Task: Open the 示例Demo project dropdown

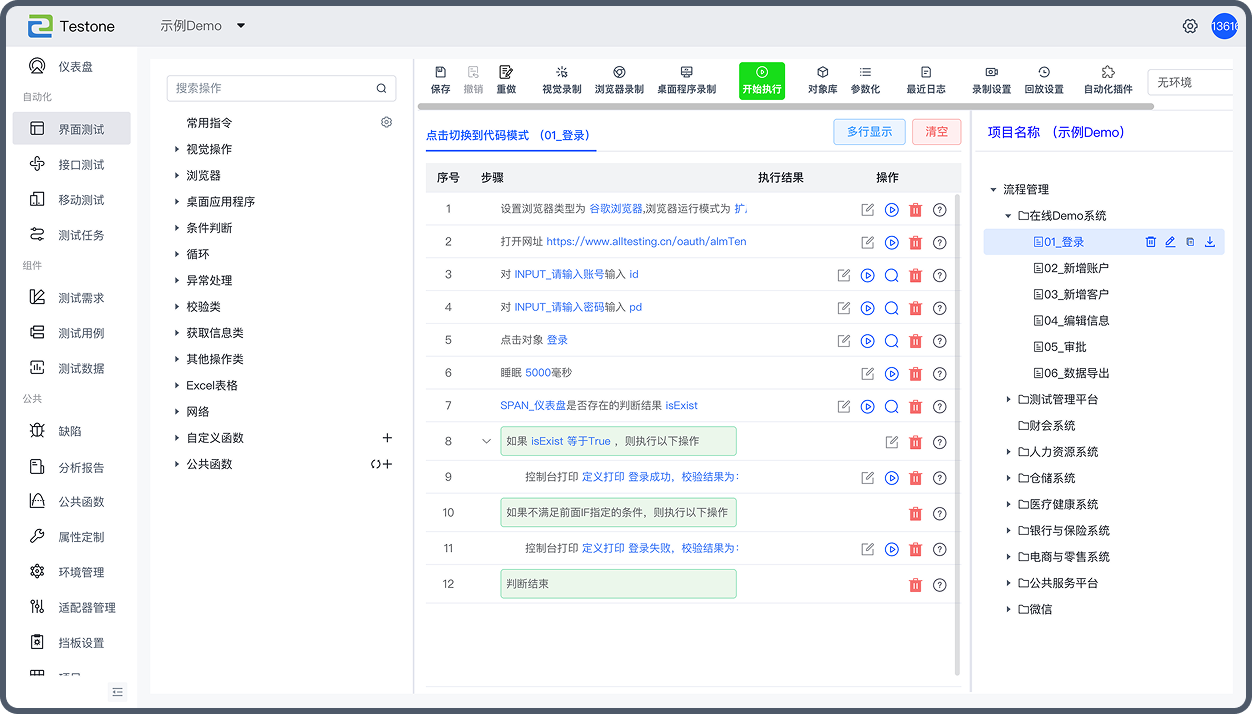Action: tap(203, 26)
